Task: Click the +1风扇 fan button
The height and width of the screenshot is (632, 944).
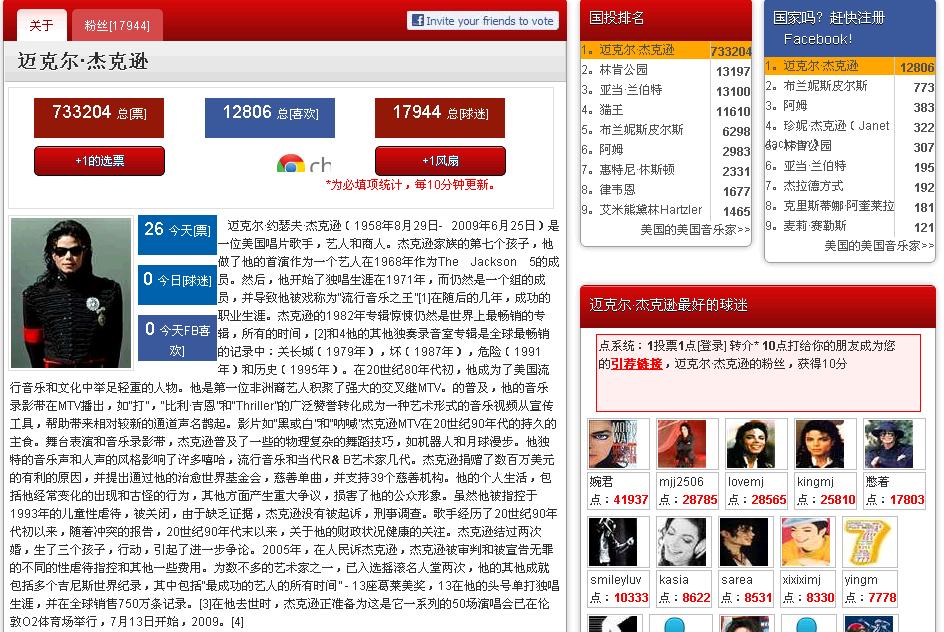Action: tap(440, 161)
